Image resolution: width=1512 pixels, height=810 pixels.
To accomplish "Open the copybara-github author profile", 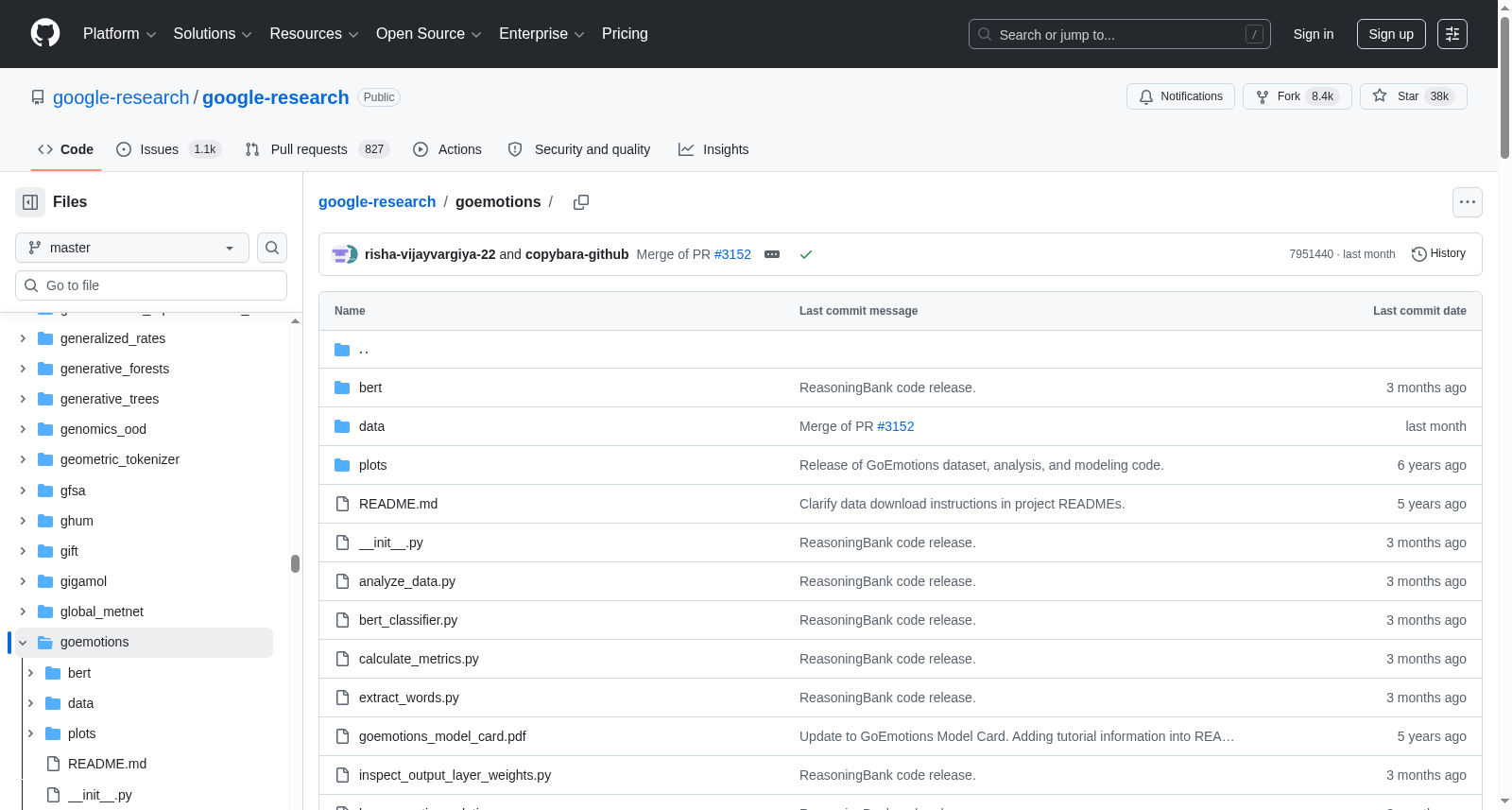I will tap(577, 254).
